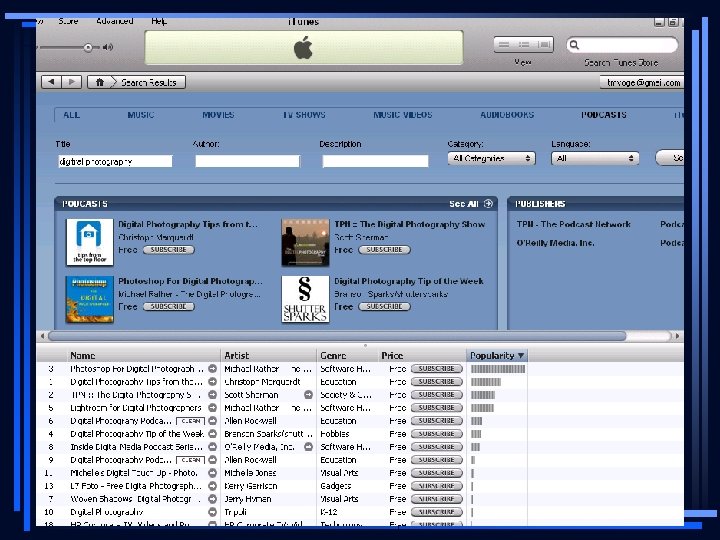The image size is (720, 540).
Task: Open TPN - The Podcast Network publisher link
Action: tap(574, 224)
